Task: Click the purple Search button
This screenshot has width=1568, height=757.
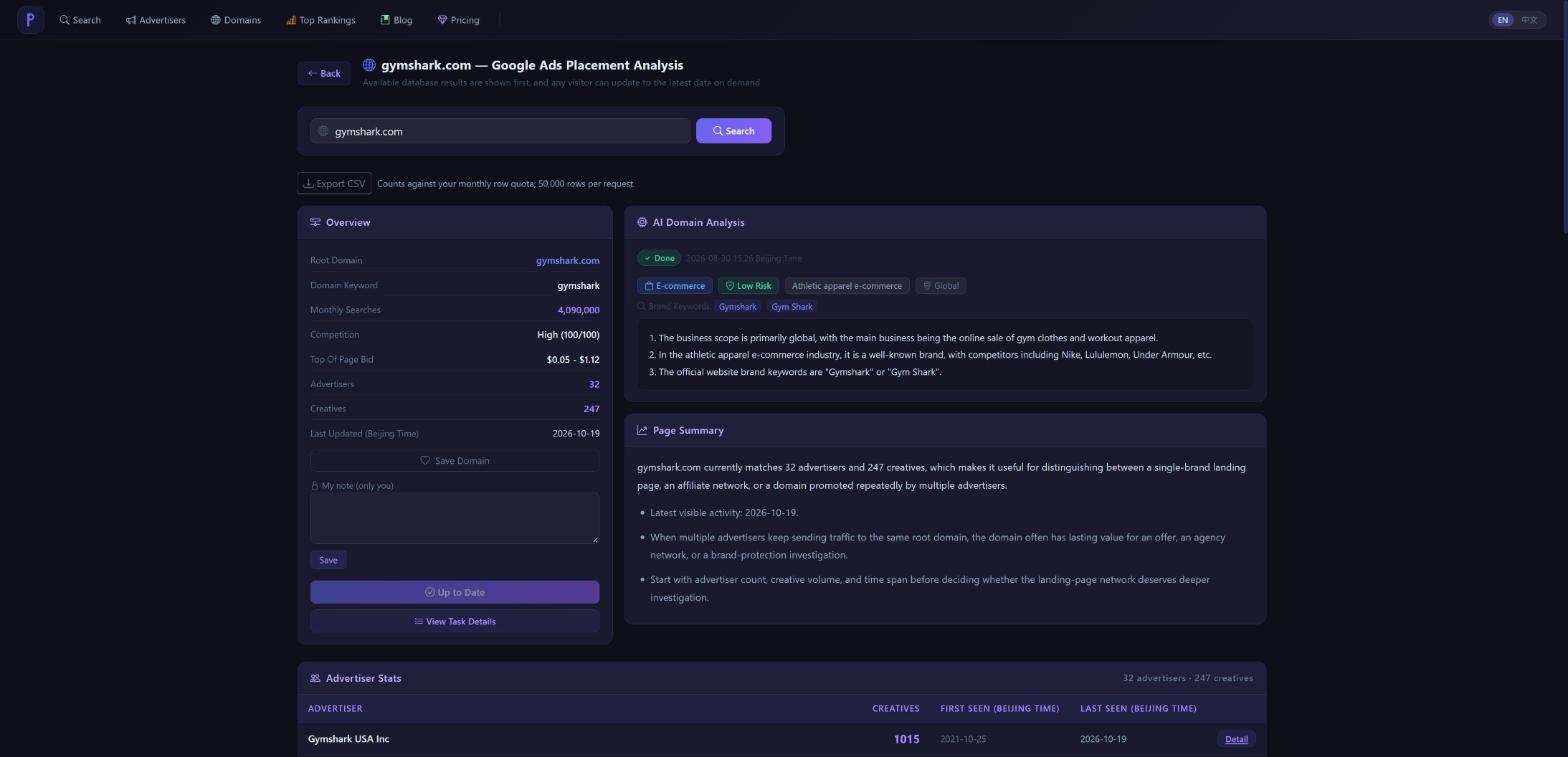Action: [x=733, y=131]
